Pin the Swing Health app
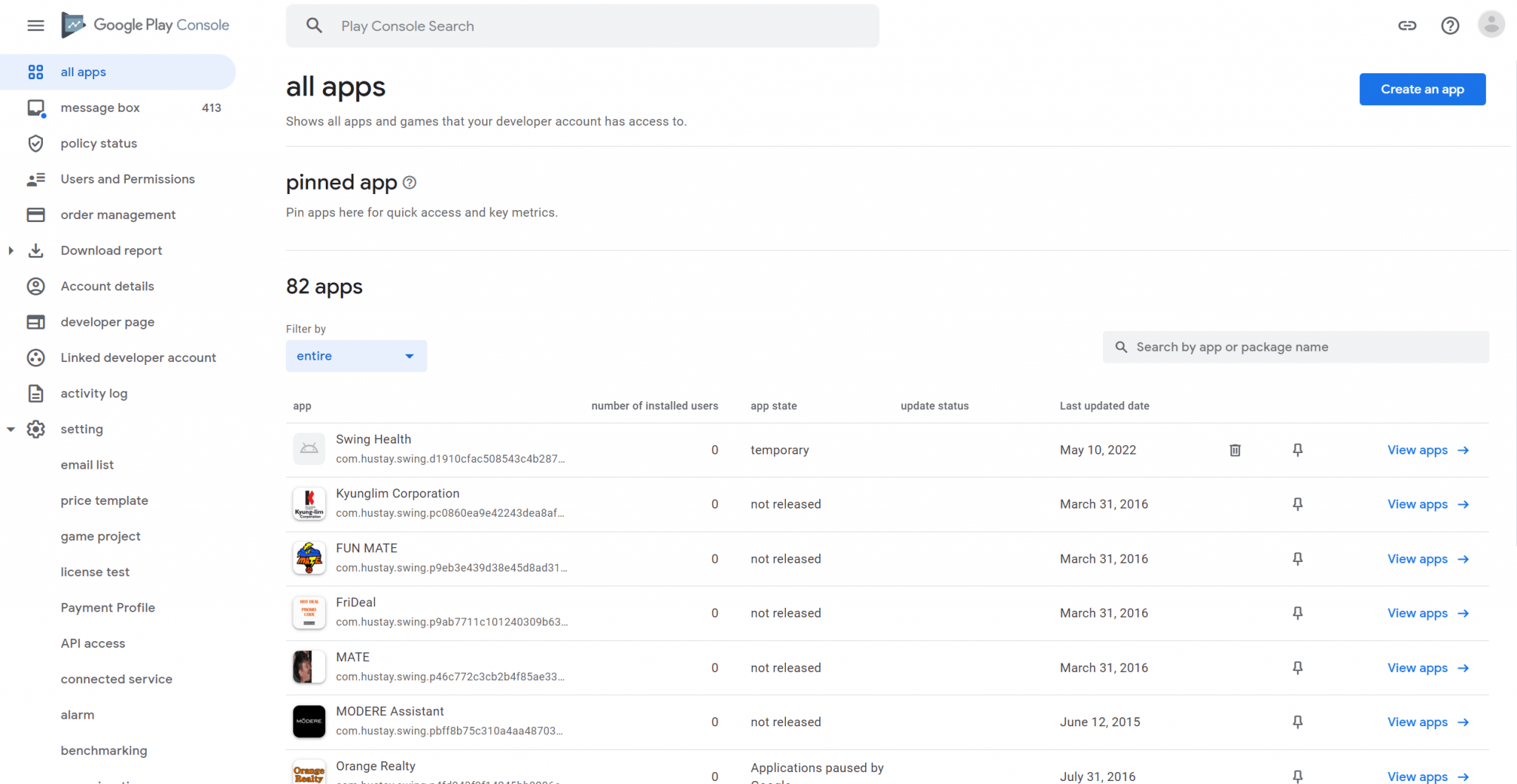Image resolution: width=1517 pixels, height=784 pixels. coord(1297,449)
